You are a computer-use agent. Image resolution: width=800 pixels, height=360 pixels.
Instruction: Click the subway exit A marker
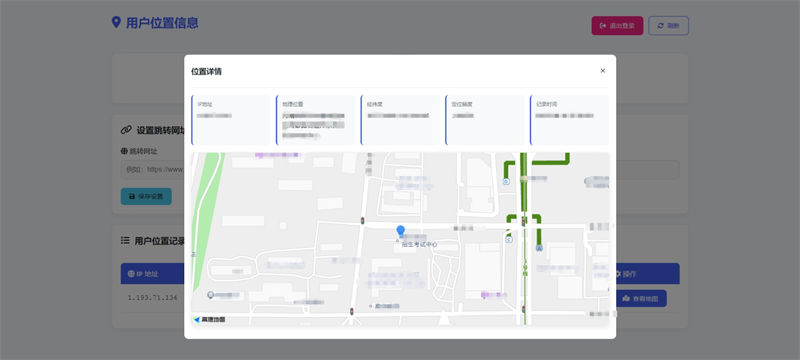(539, 248)
